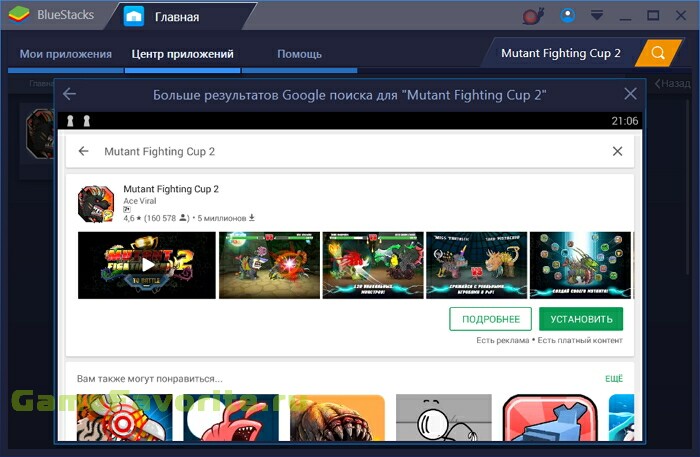Open the recommended app with pink screaming creature

pyautogui.click(x=231, y=418)
